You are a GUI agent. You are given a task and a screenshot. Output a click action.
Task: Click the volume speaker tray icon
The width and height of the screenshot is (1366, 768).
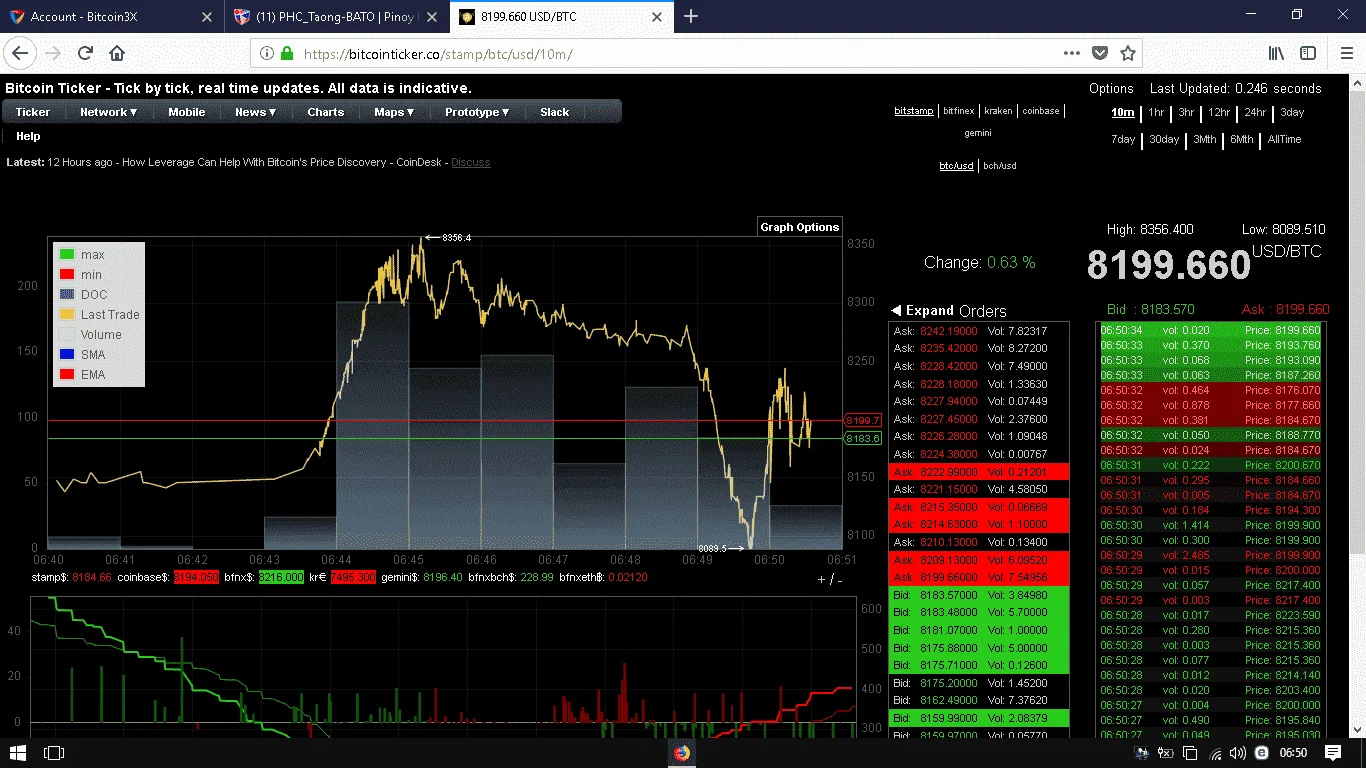coord(1238,753)
